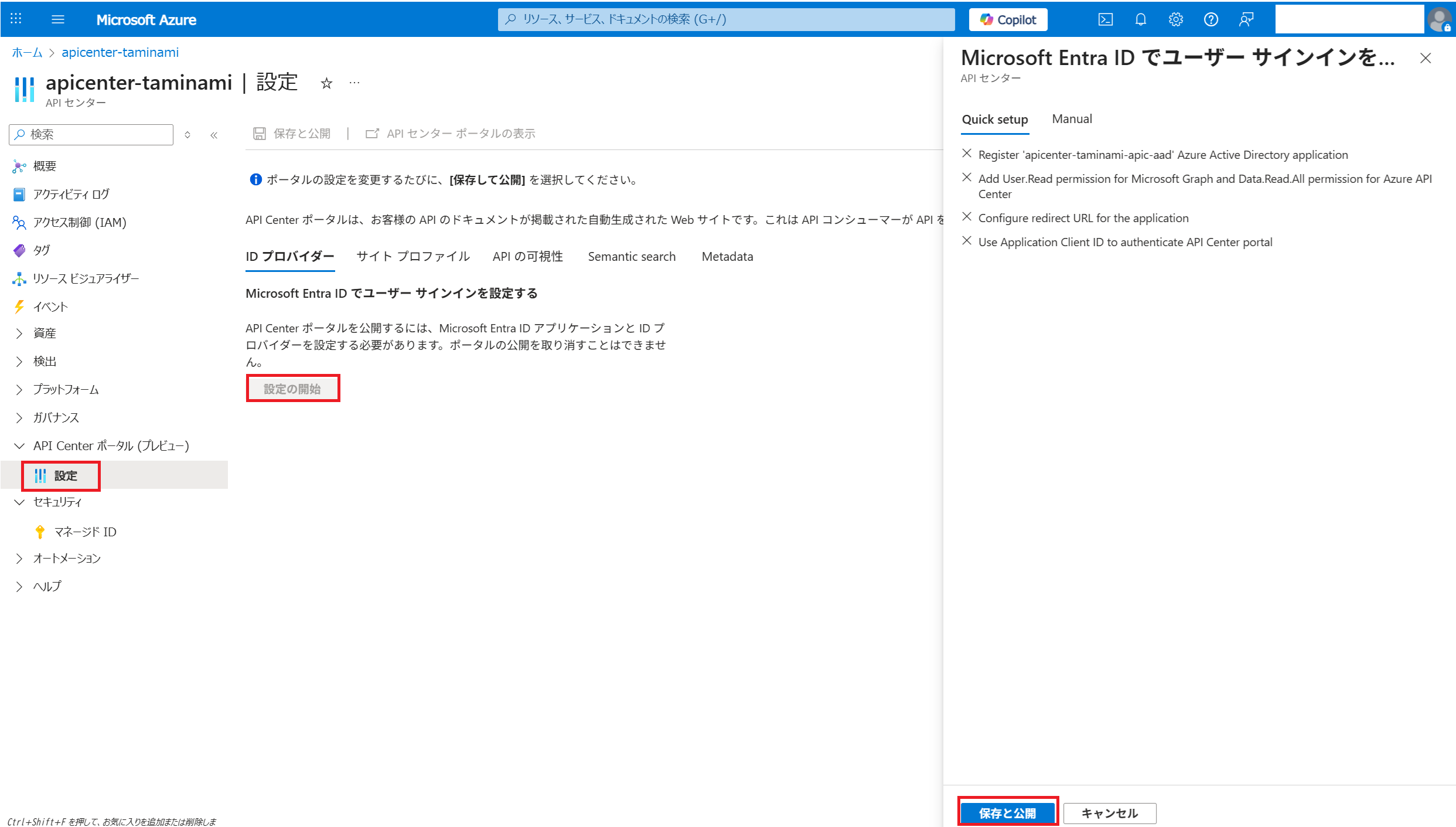Viewport: 1456px width, 827px height.
Task: Go to ホーム breadcrumb
Action: click(x=28, y=53)
